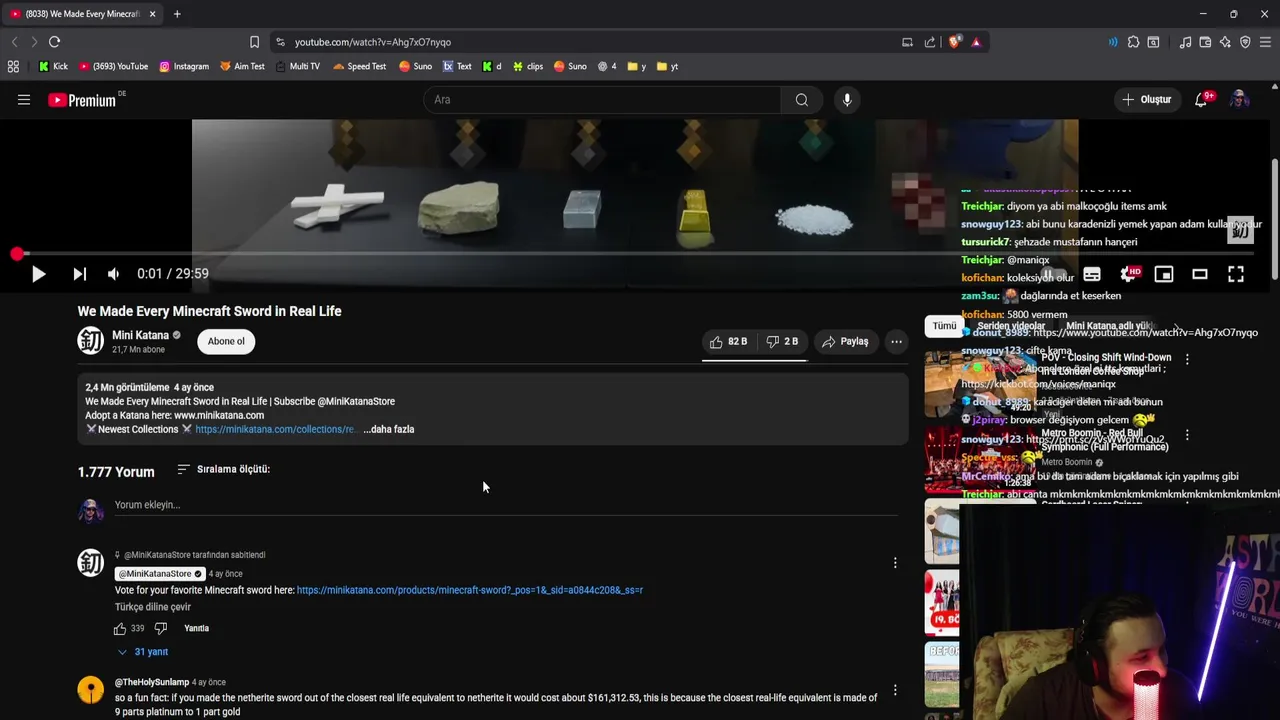Open video settings gear with HD badge
The image size is (1280, 720).
coord(1129,274)
